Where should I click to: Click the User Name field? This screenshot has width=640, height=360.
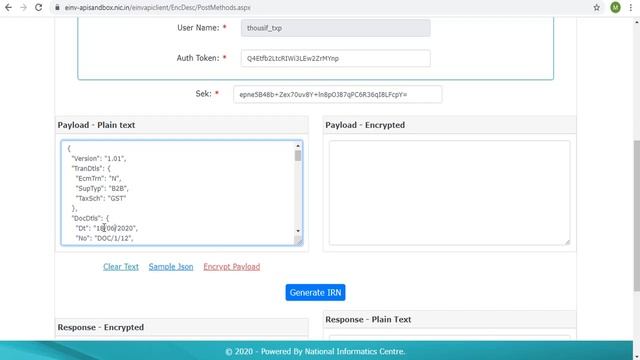335,28
